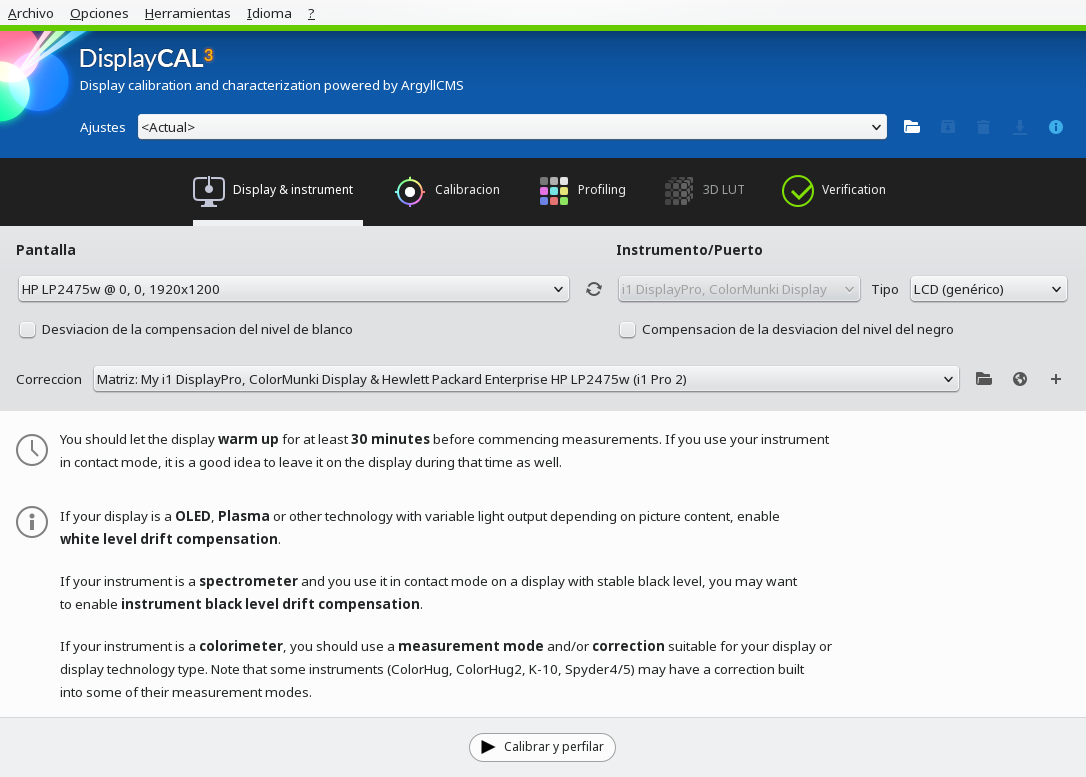
Task: Open the Herramientas menu
Action: 187,13
